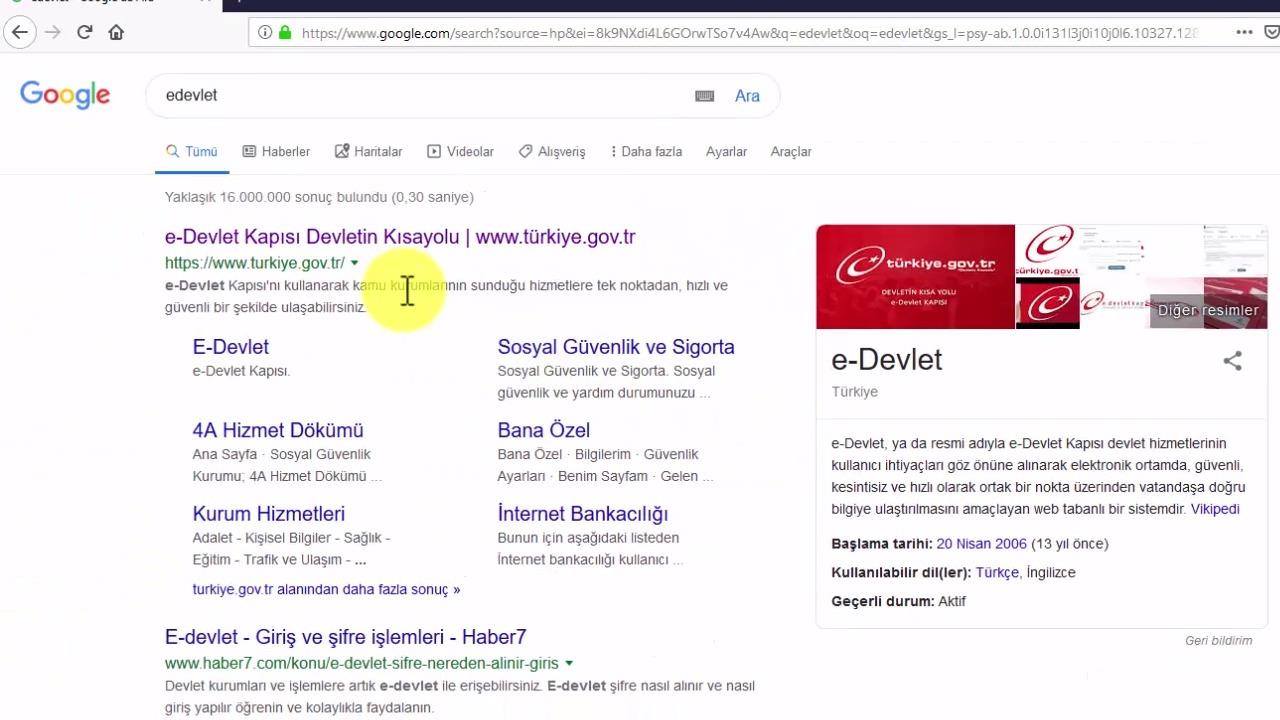Viewport: 1280px width, 720px height.
Task: Click Geri bildirim feedback link
Action: (1218, 641)
